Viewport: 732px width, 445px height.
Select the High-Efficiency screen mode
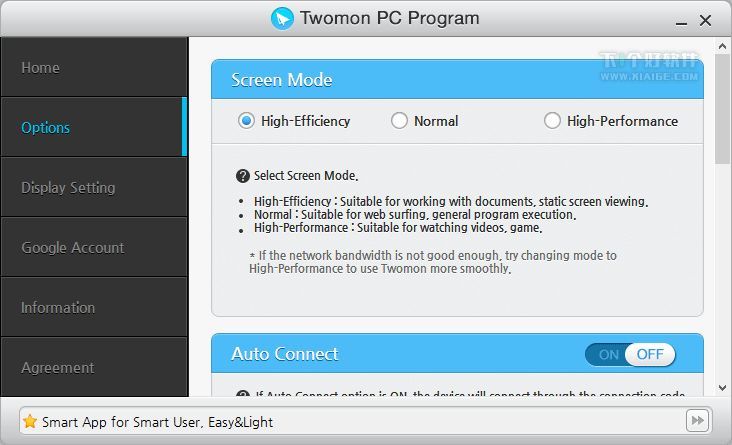[x=246, y=121]
